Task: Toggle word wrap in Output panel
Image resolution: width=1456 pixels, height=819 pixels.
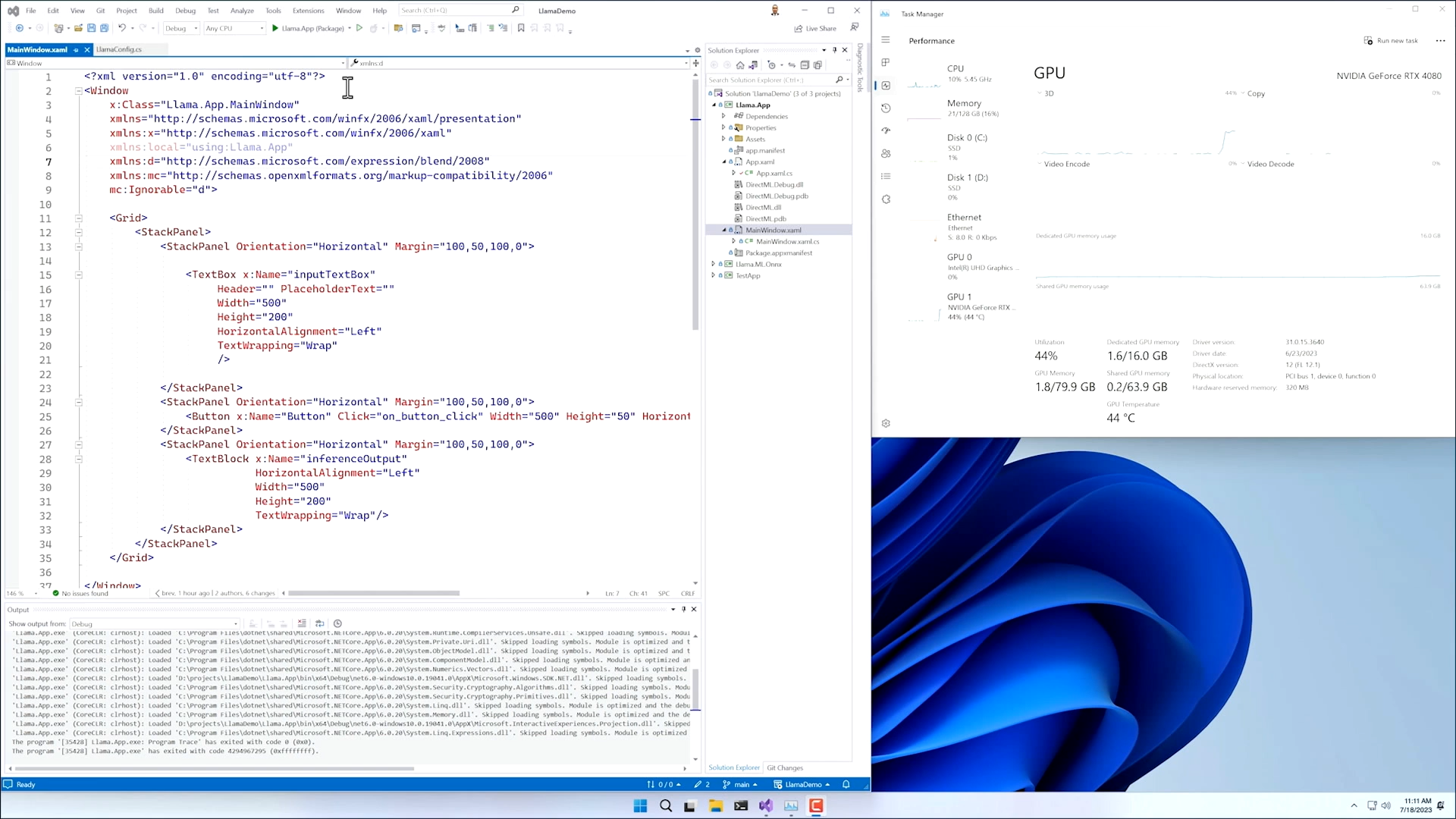Action: tap(320, 623)
